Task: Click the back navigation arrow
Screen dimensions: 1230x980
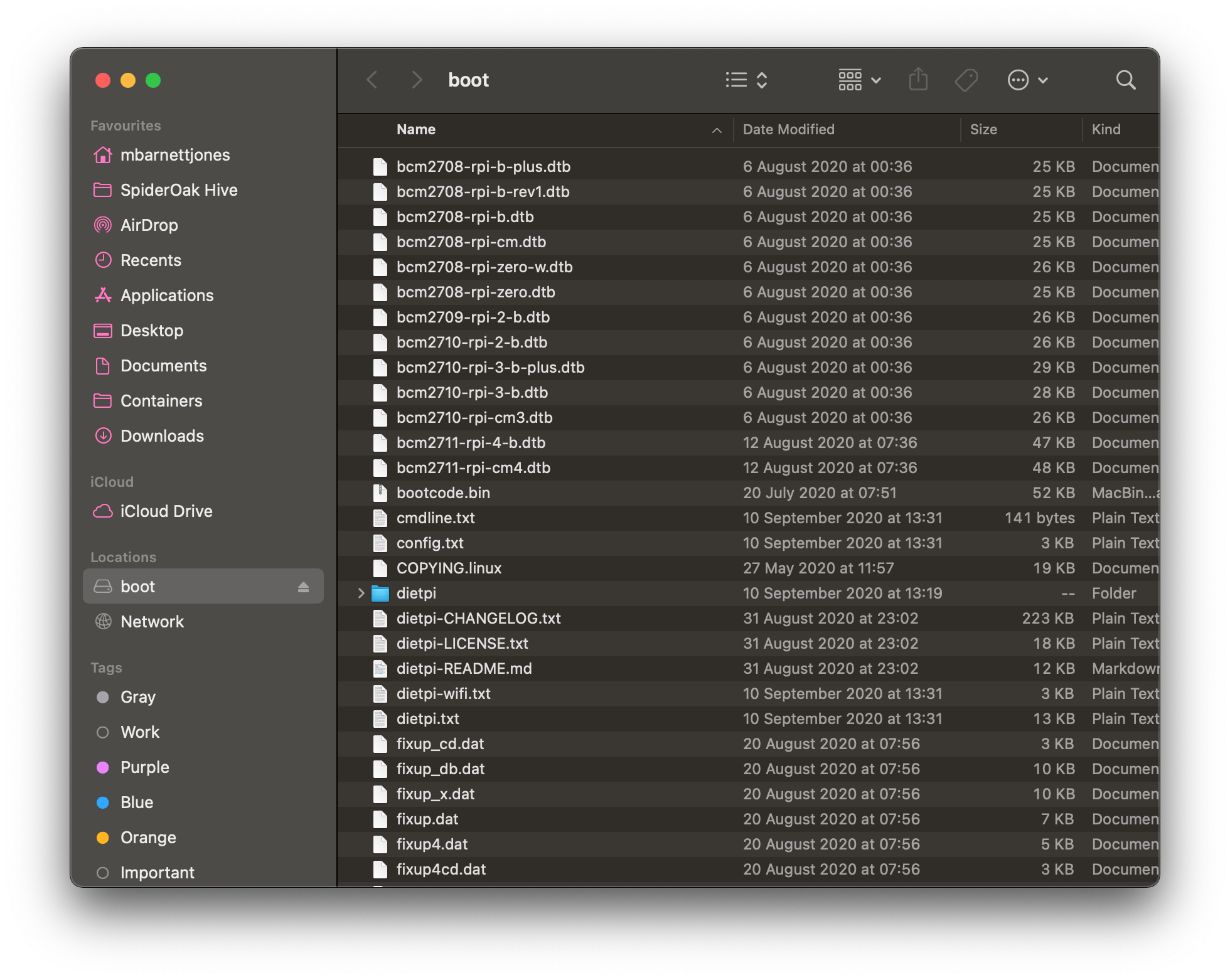Action: click(x=373, y=80)
